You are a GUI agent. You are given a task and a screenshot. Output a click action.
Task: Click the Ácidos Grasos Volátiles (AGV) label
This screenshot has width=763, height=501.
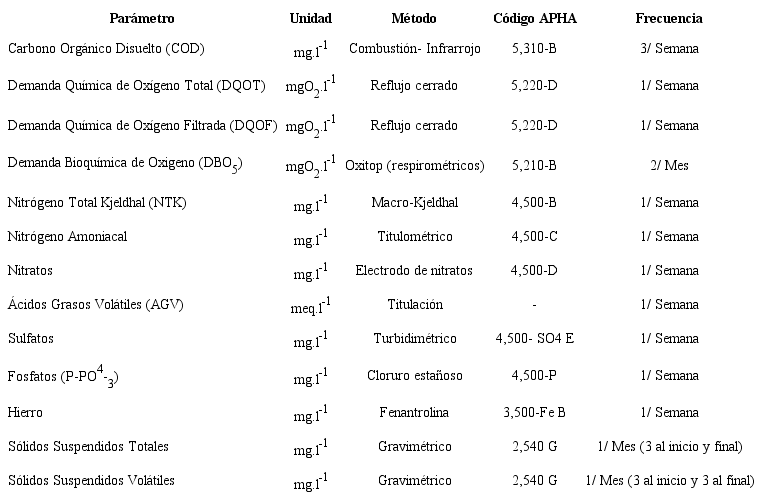point(95,304)
